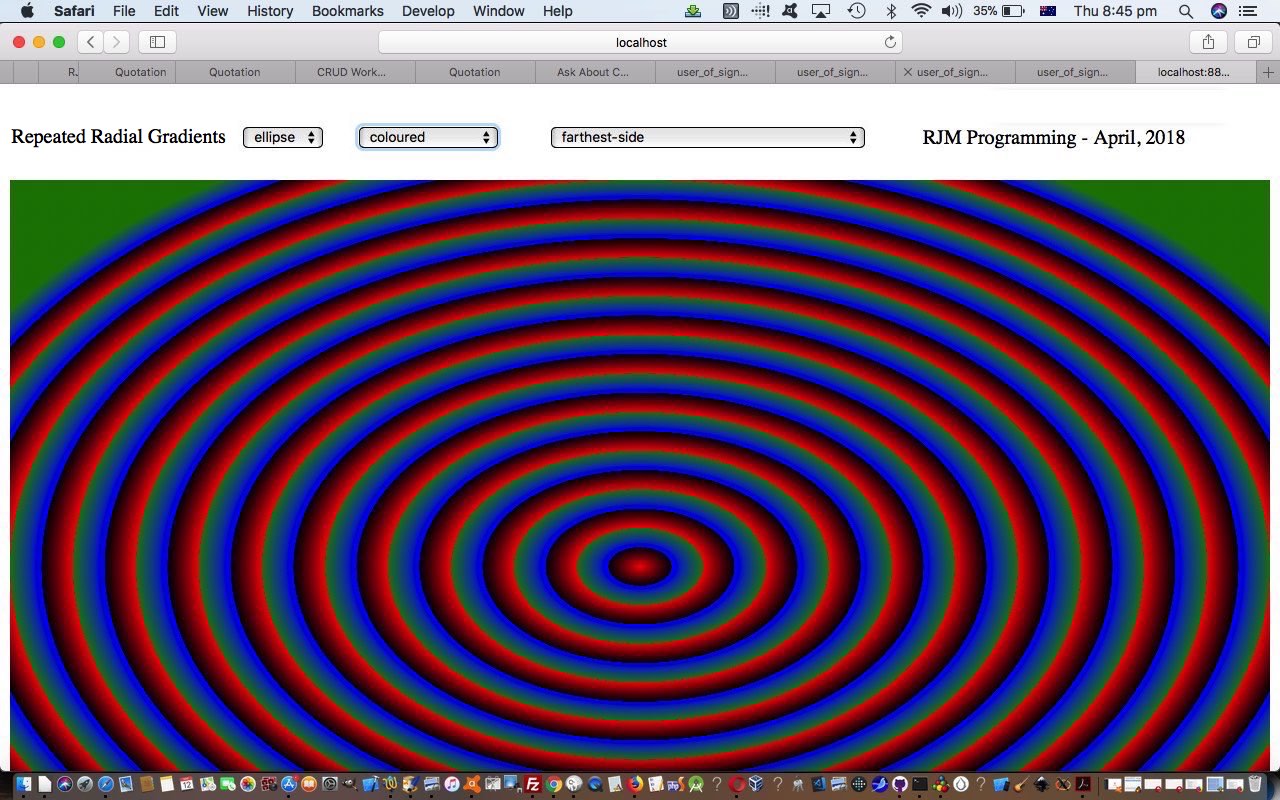Viewport: 1280px width, 800px height.
Task: Open the Help menu
Action: click(558, 11)
